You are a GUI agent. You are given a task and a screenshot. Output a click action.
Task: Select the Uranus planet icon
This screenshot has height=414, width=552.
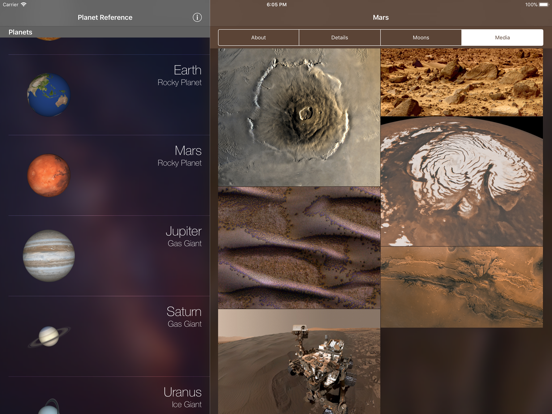pos(48,407)
